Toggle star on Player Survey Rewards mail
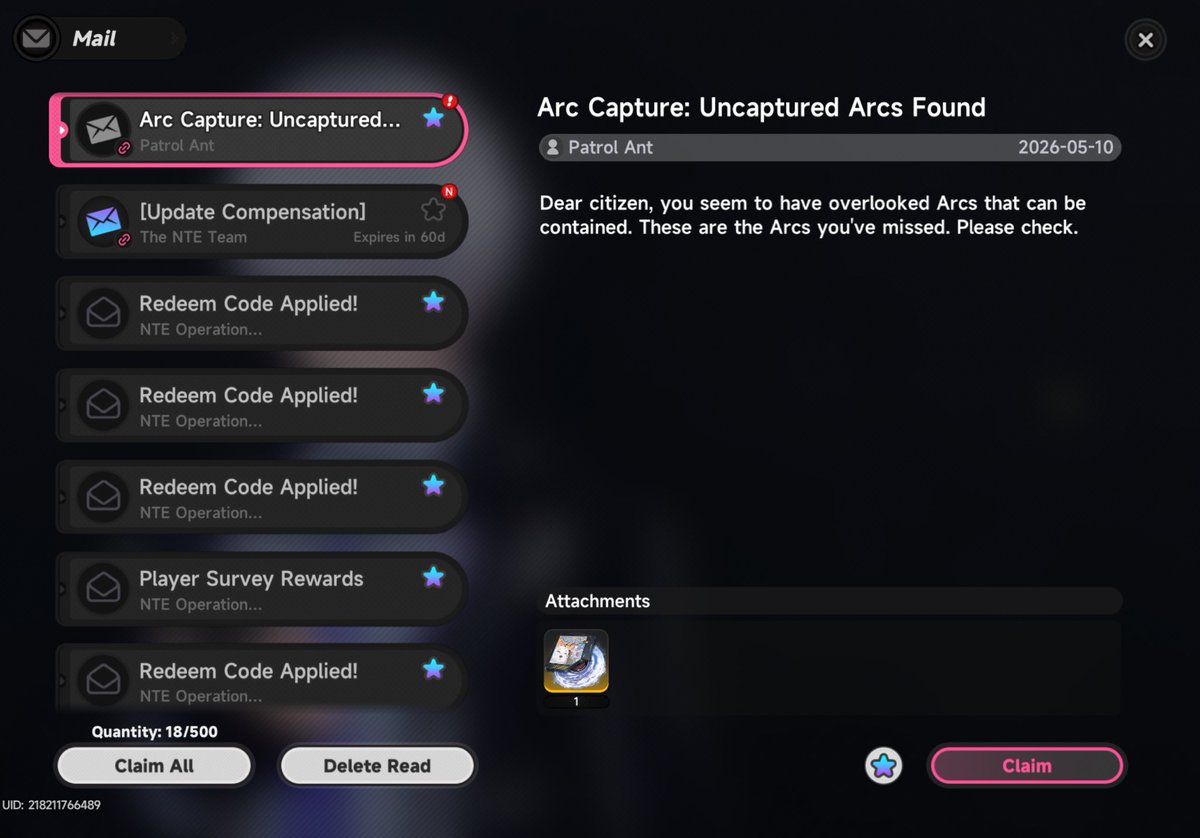Image resolution: width=1200 pixels, height=838 pixels. [x=433, y=577]
